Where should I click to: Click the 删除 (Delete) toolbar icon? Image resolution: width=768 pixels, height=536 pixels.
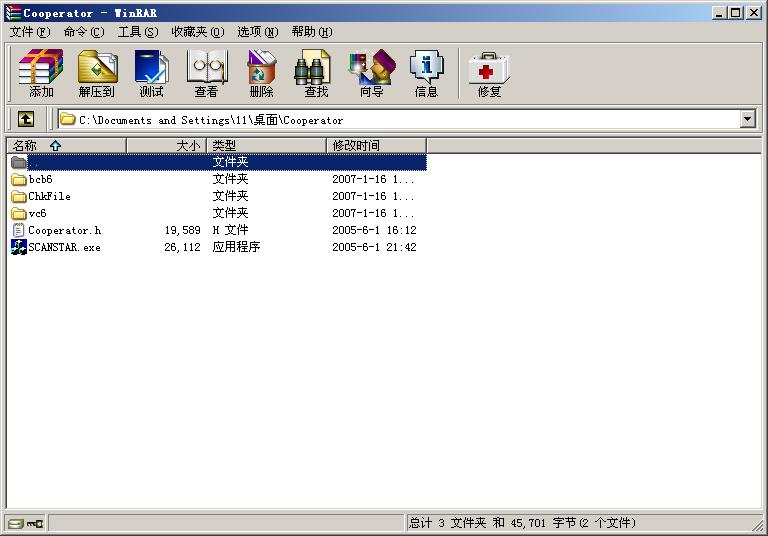tap(262, 67)
